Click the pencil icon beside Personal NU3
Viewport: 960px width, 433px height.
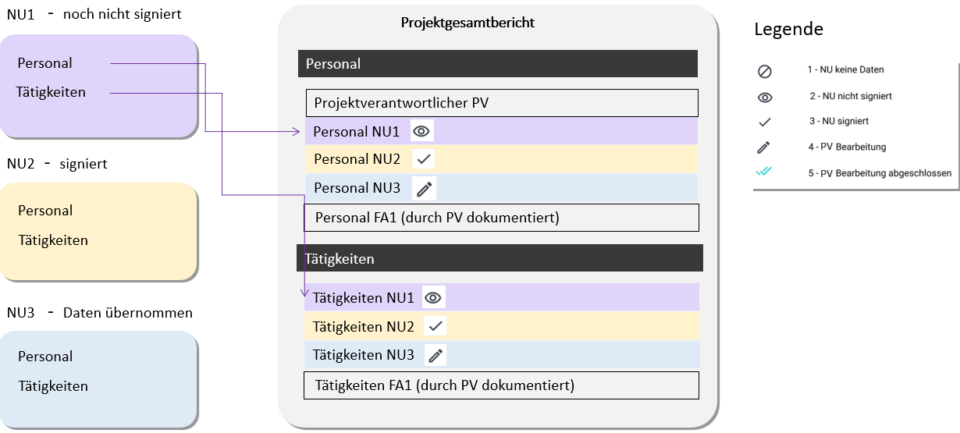[423, 187]
